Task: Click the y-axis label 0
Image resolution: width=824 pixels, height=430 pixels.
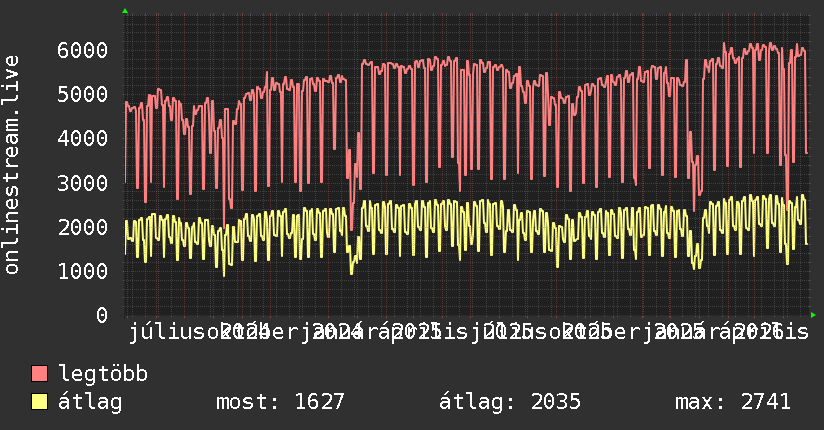Action: coord(102,315)
